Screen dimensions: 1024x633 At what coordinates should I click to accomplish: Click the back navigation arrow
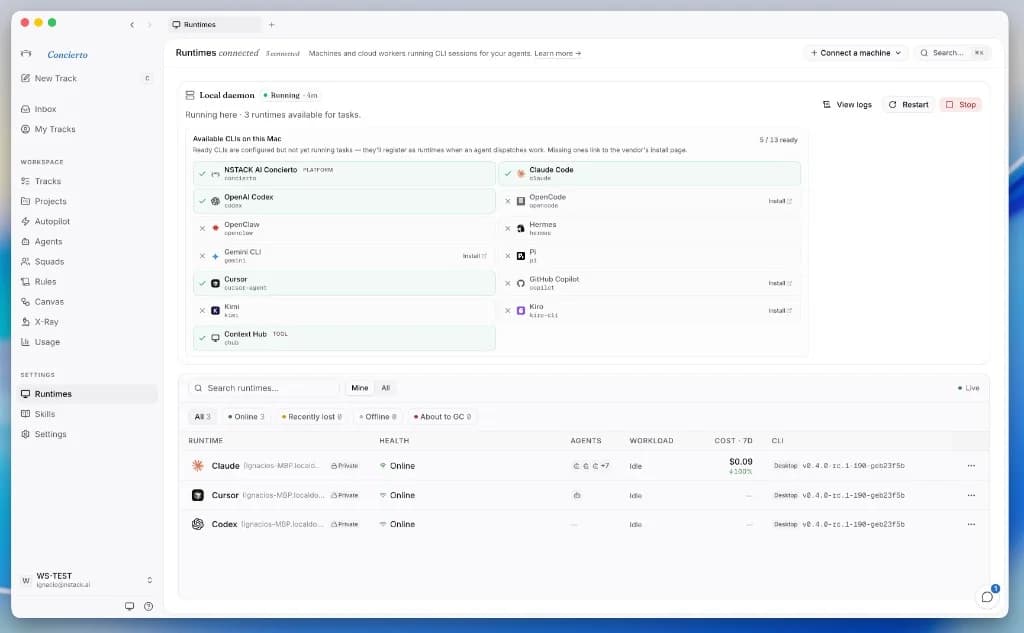[x=132, y=25]
